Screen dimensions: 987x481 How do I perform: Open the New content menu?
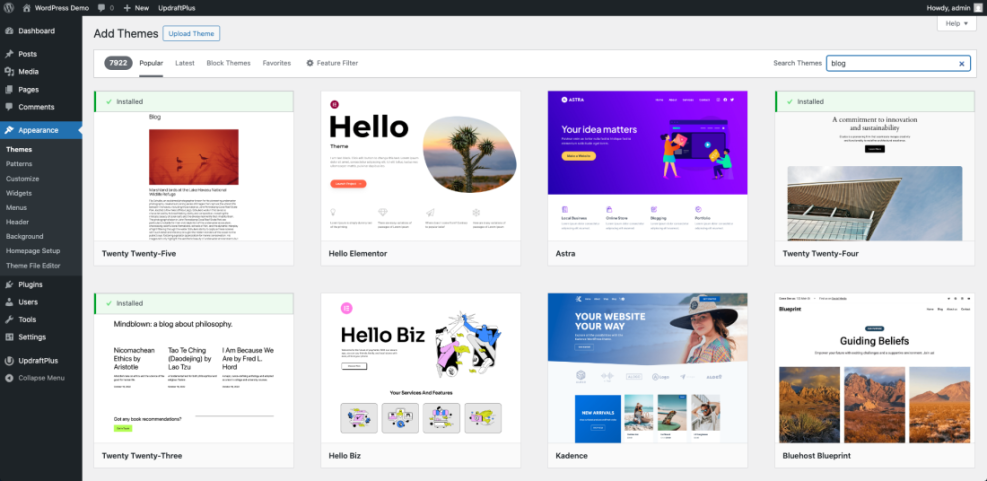136,8
